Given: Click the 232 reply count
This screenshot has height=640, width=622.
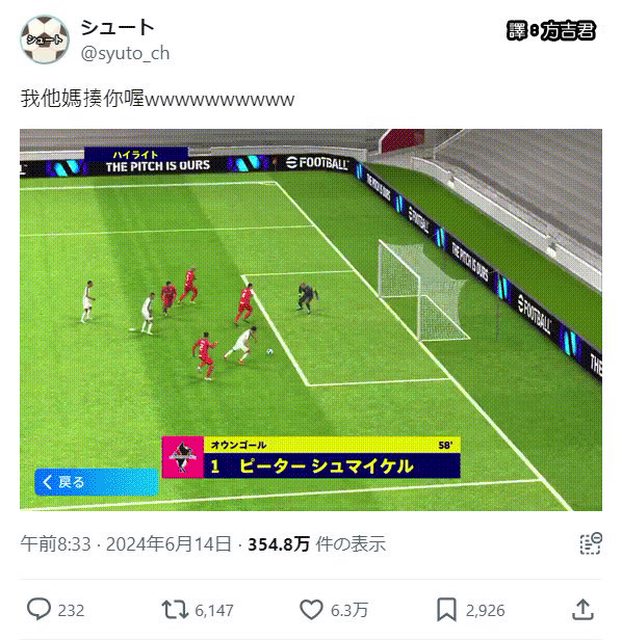Looking at the screenshot, I should [x=71, y=611].
